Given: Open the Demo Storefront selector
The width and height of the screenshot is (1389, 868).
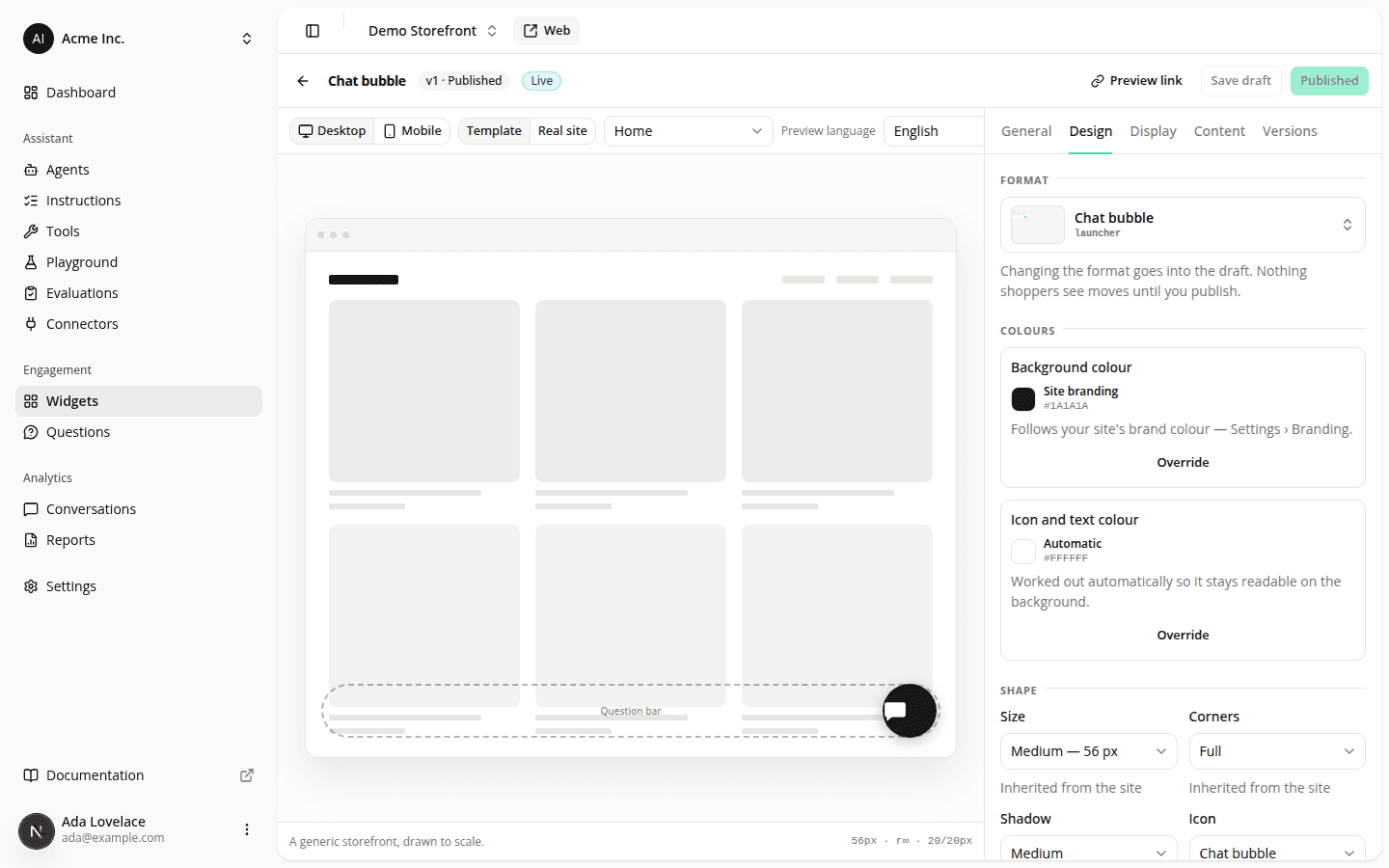Looking at the screenshot, I should (x=432, y=31).
